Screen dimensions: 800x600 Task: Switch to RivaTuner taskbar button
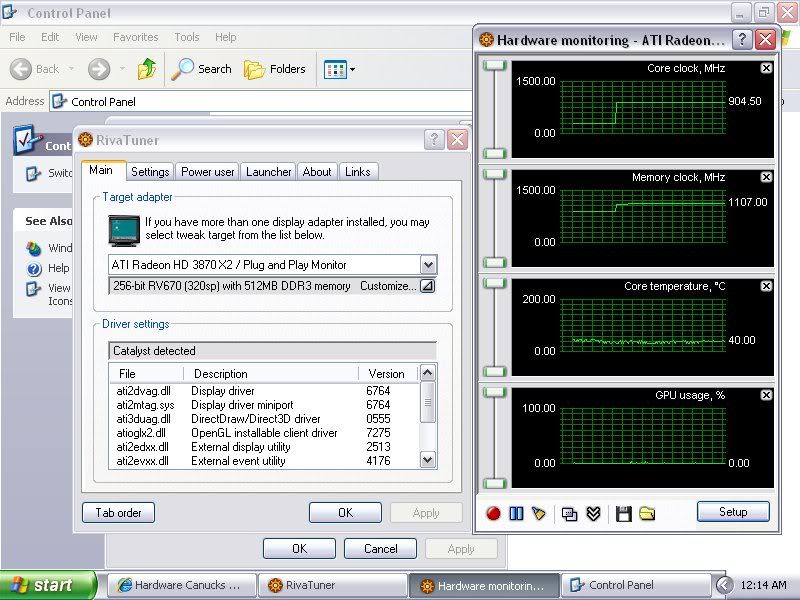click(x=332, y=585)
